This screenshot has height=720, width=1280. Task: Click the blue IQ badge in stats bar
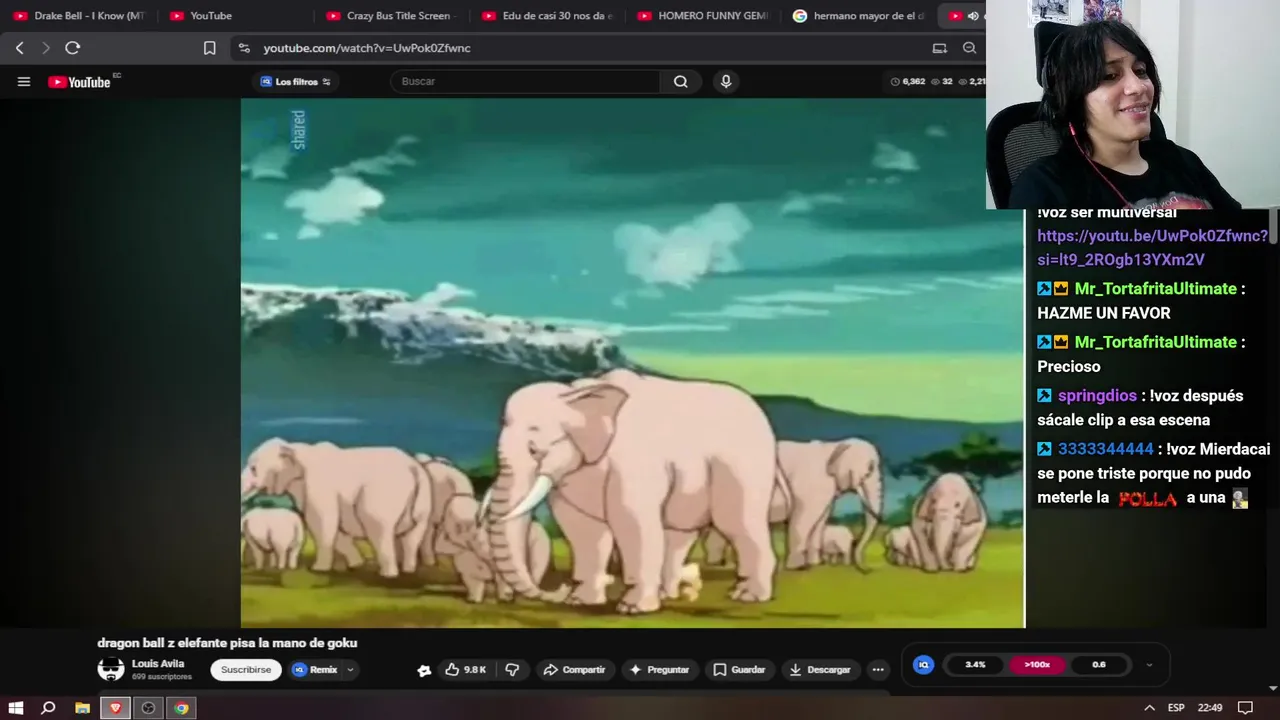click(x=924, y=665)
